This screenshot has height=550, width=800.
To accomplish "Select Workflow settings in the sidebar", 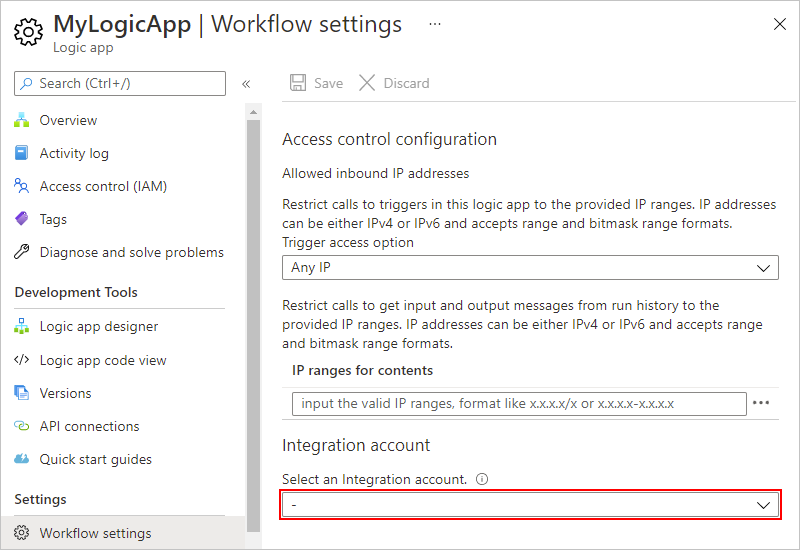I will tap(95, 533).
